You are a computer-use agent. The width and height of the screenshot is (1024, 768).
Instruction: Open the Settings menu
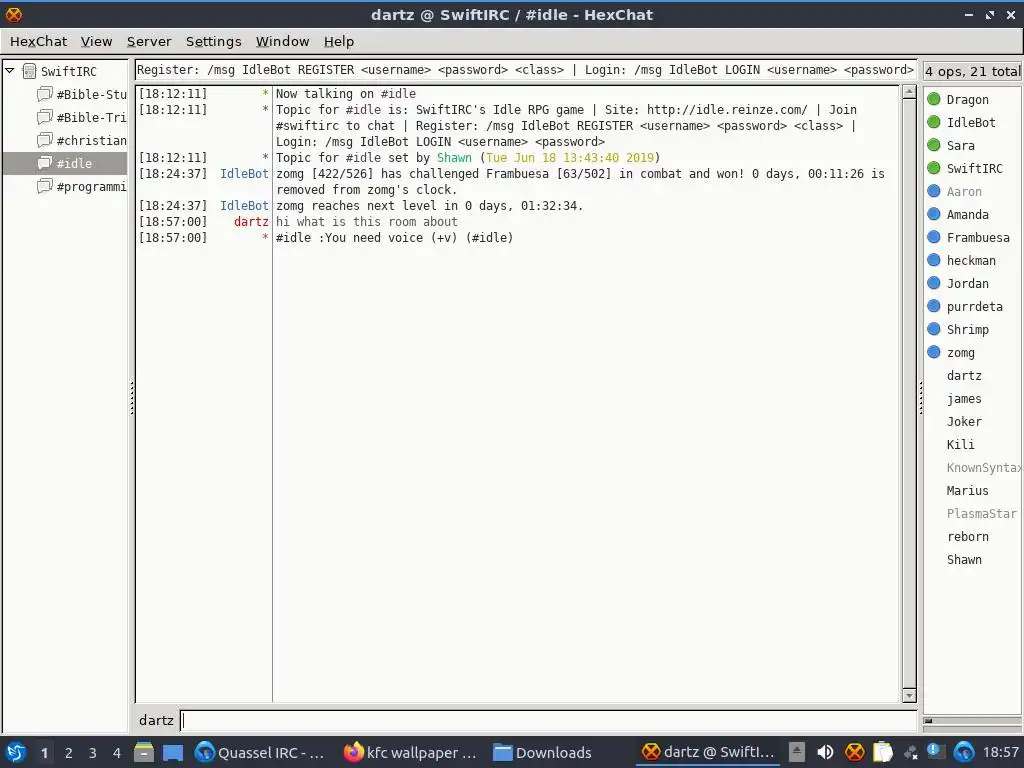[x=214, y=41]
